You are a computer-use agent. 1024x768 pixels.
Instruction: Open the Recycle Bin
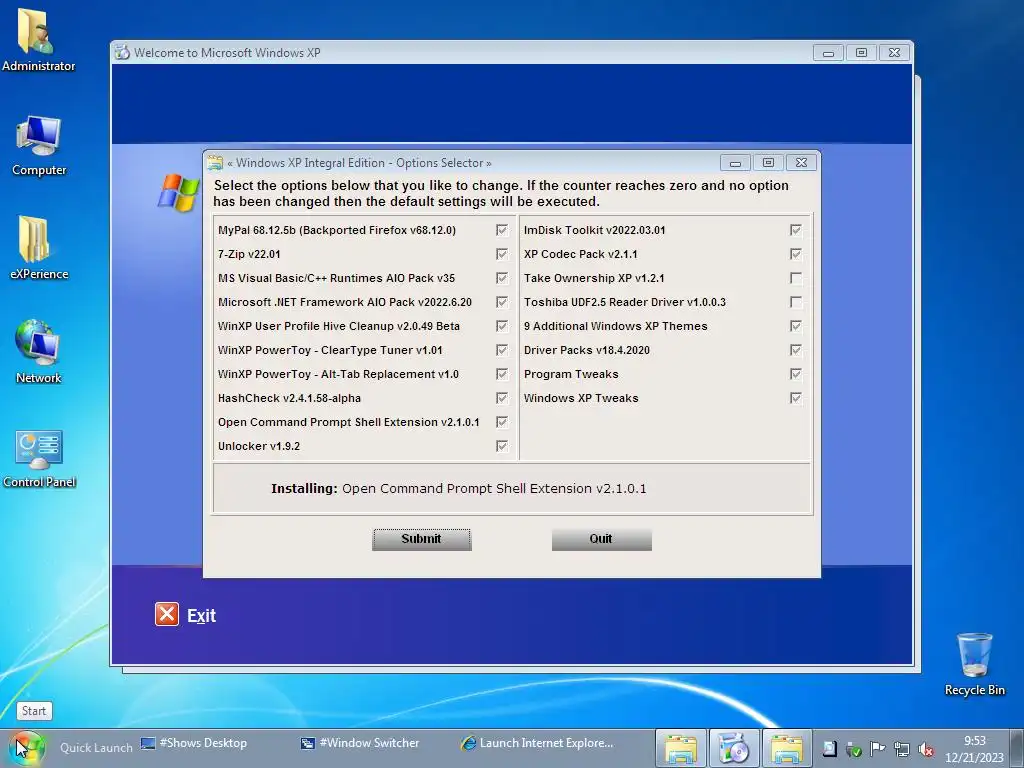tap(974, 664)
